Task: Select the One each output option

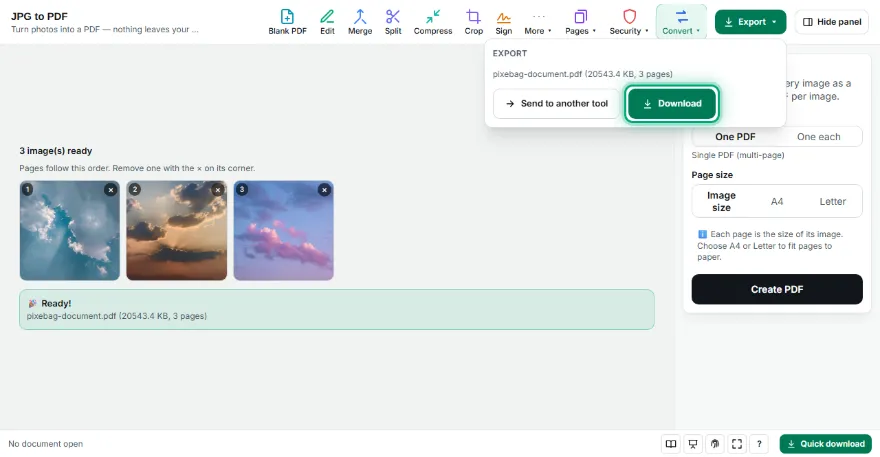Action: tap(818, 136)
